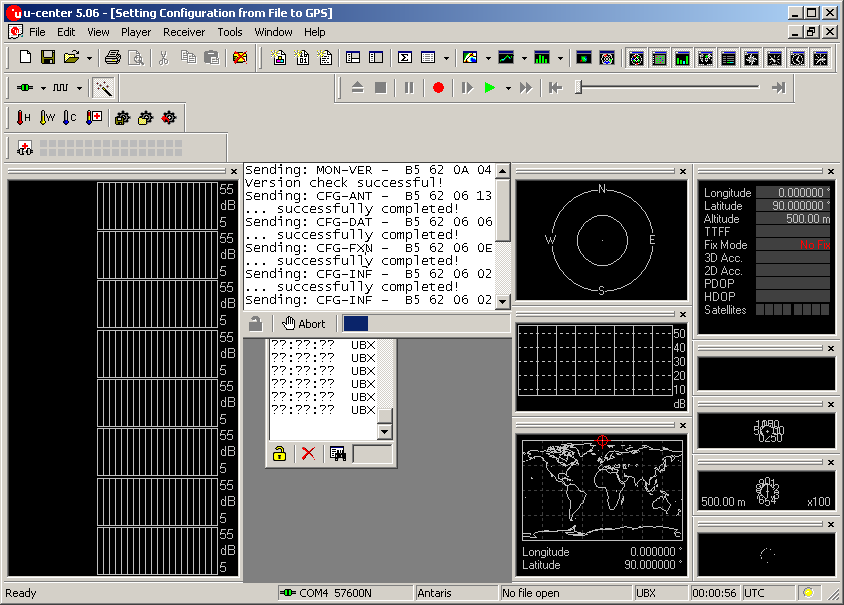
Task: Click the green Play button
Action: click(489, 88)
